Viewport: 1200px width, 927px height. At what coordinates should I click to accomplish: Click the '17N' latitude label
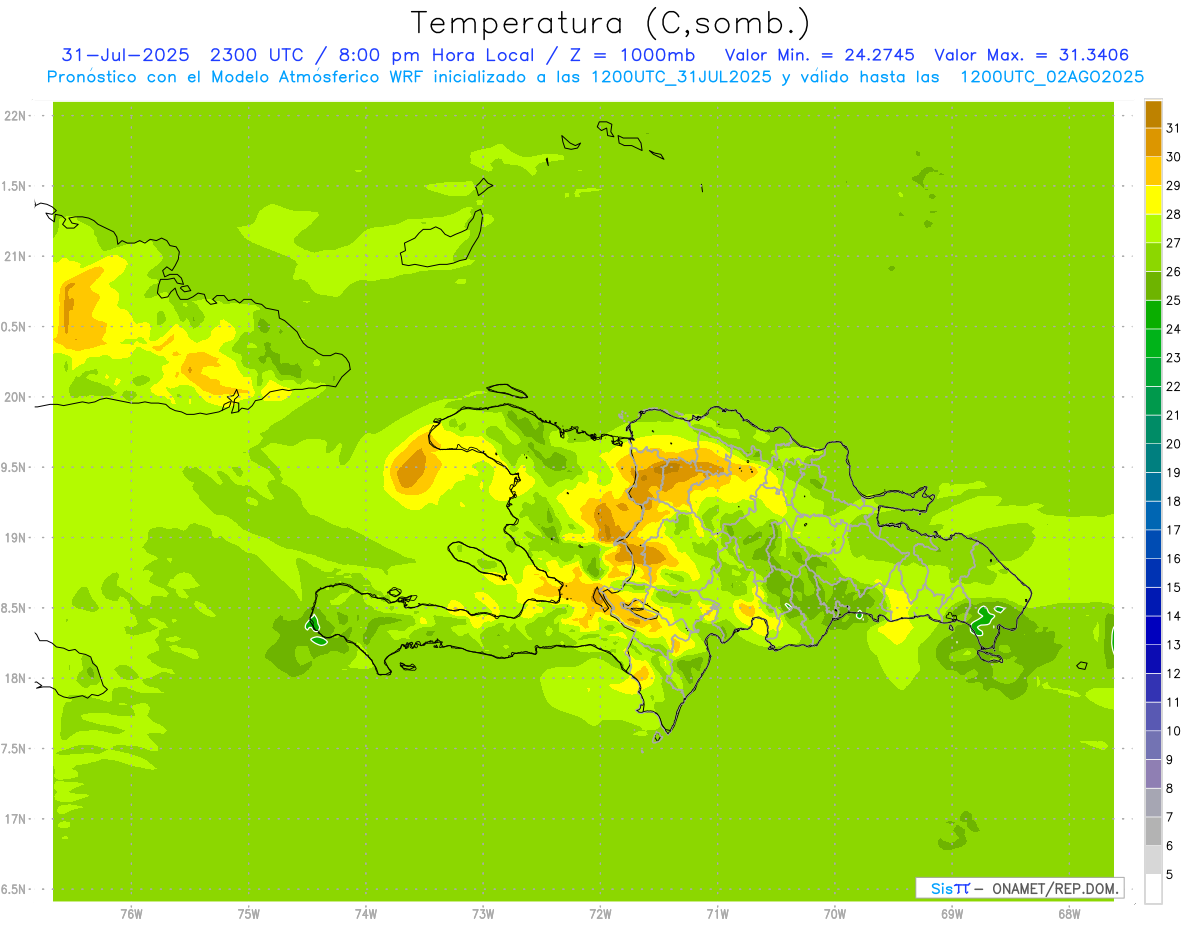pos(15,819)
